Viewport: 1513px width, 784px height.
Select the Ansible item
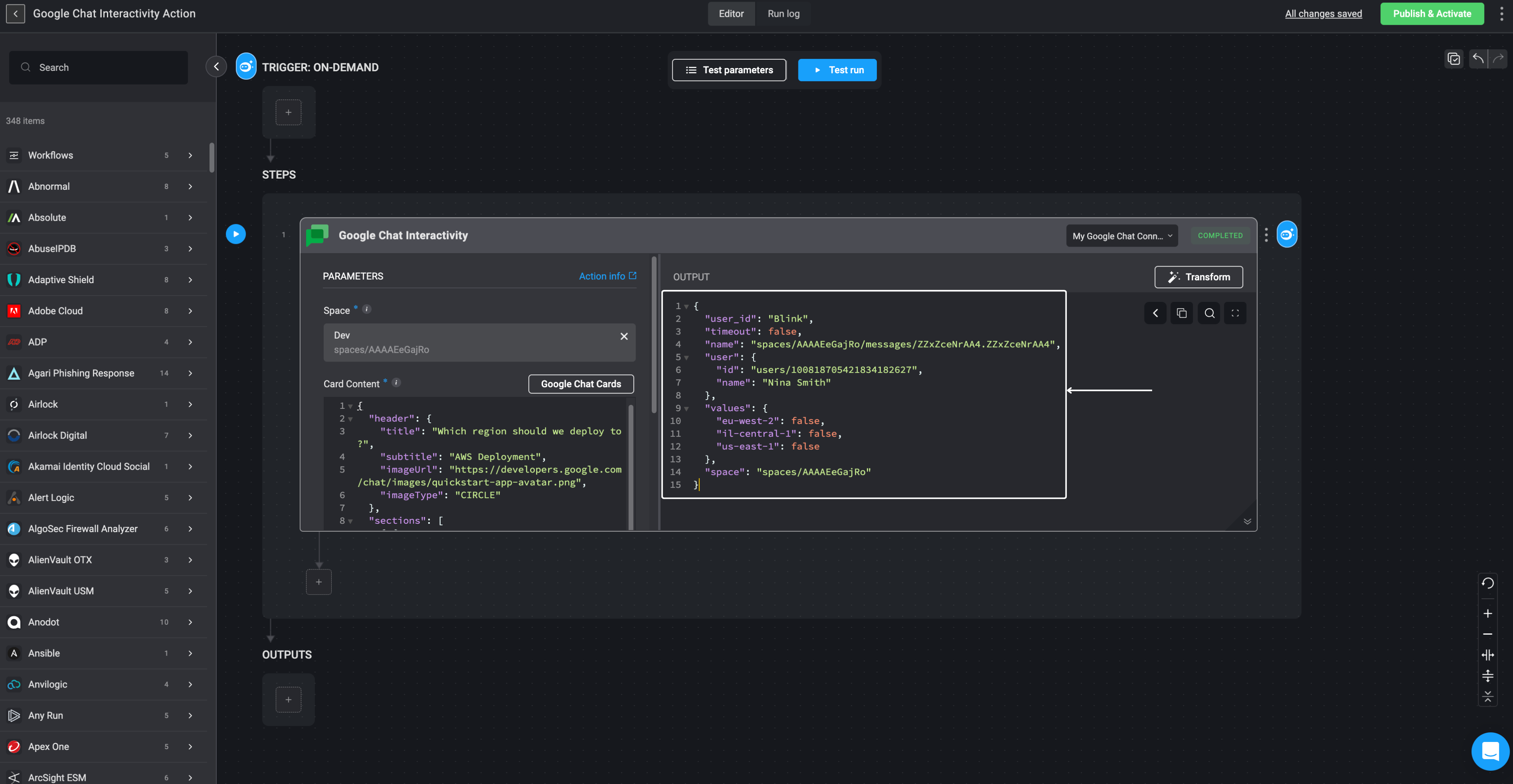[103, 653]
